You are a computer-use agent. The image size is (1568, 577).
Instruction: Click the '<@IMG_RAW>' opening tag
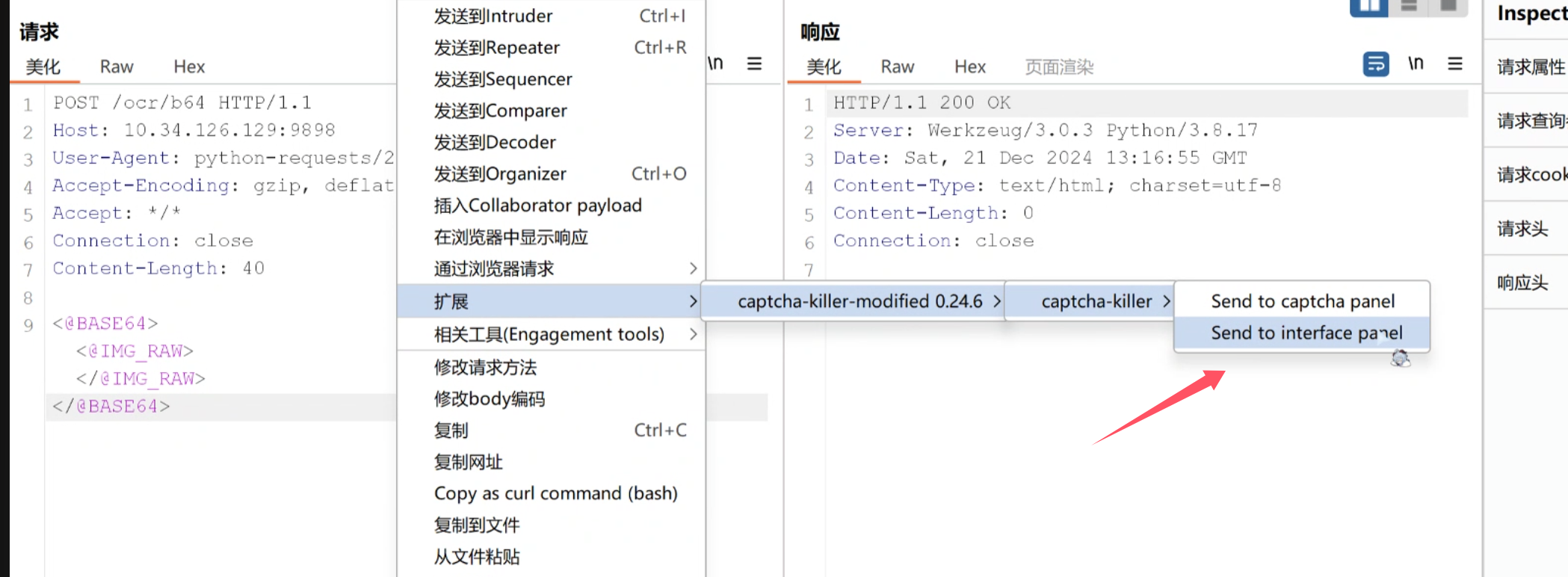tap(135, 351)
